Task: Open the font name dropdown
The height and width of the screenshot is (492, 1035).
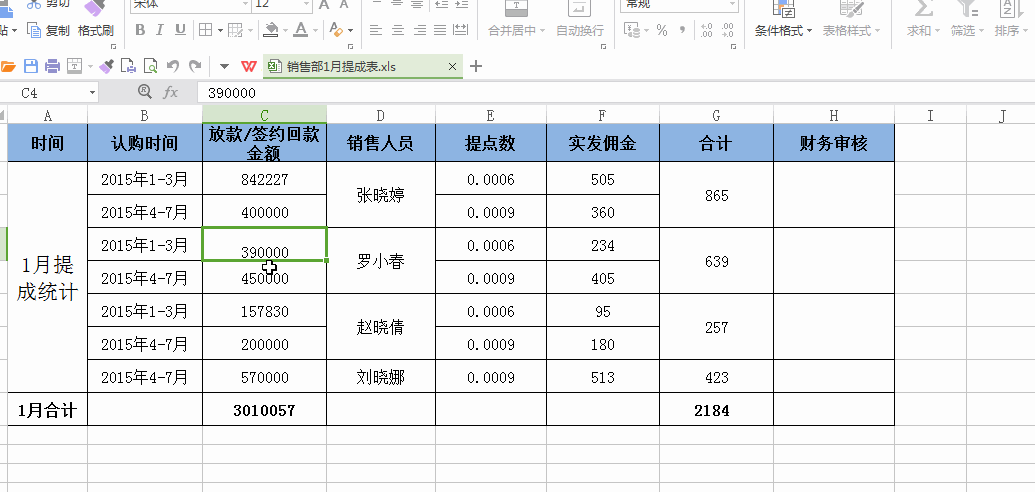Action: tap(245, 4)
